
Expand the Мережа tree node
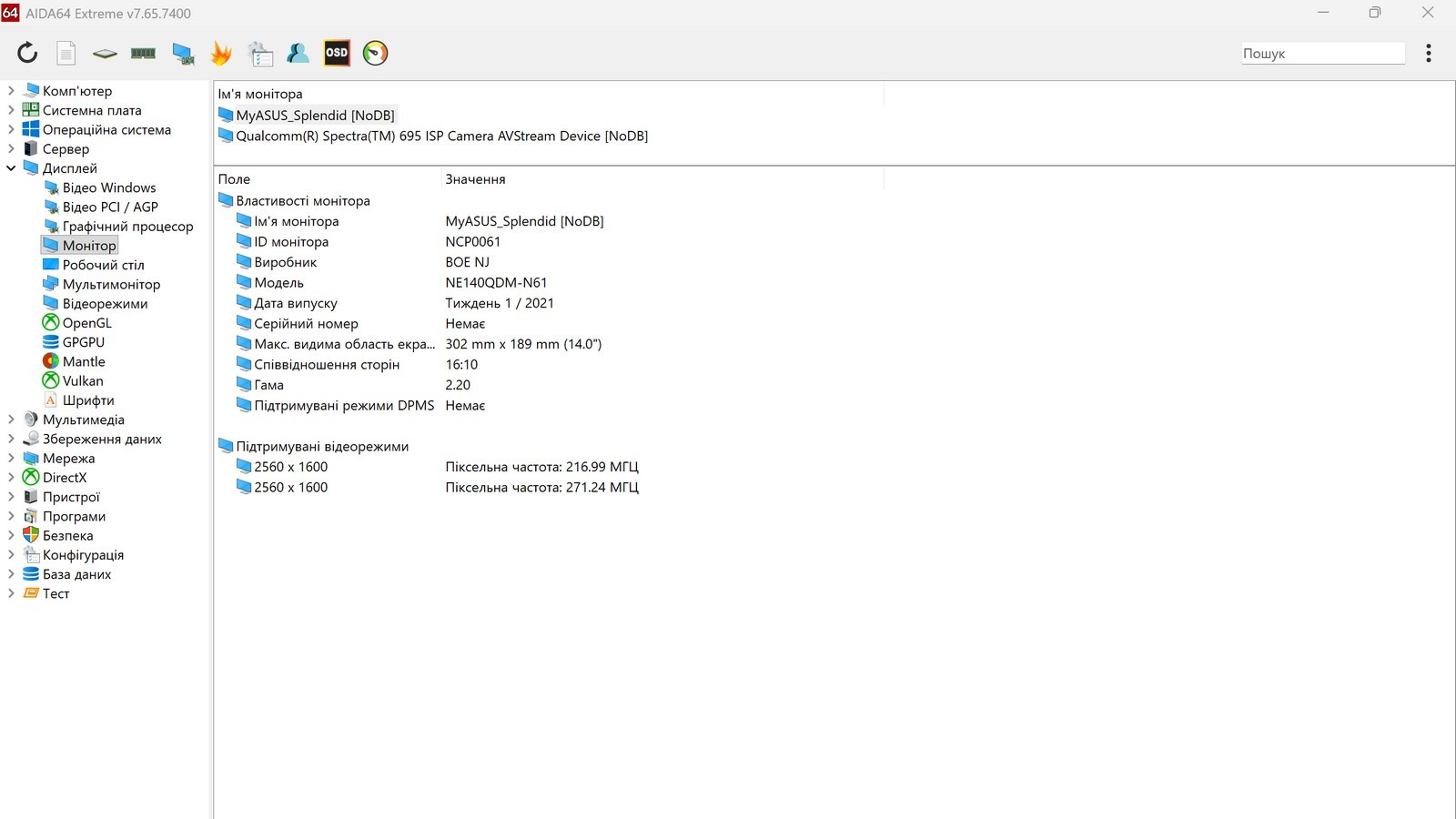pyautogui.click(x=11, y=458)
